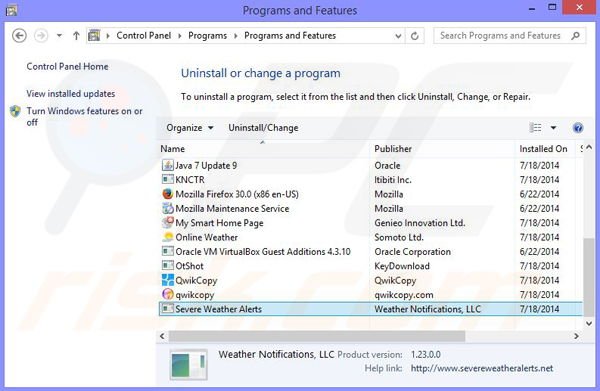Click the Back navigation arrow

(x=19, y=36)
